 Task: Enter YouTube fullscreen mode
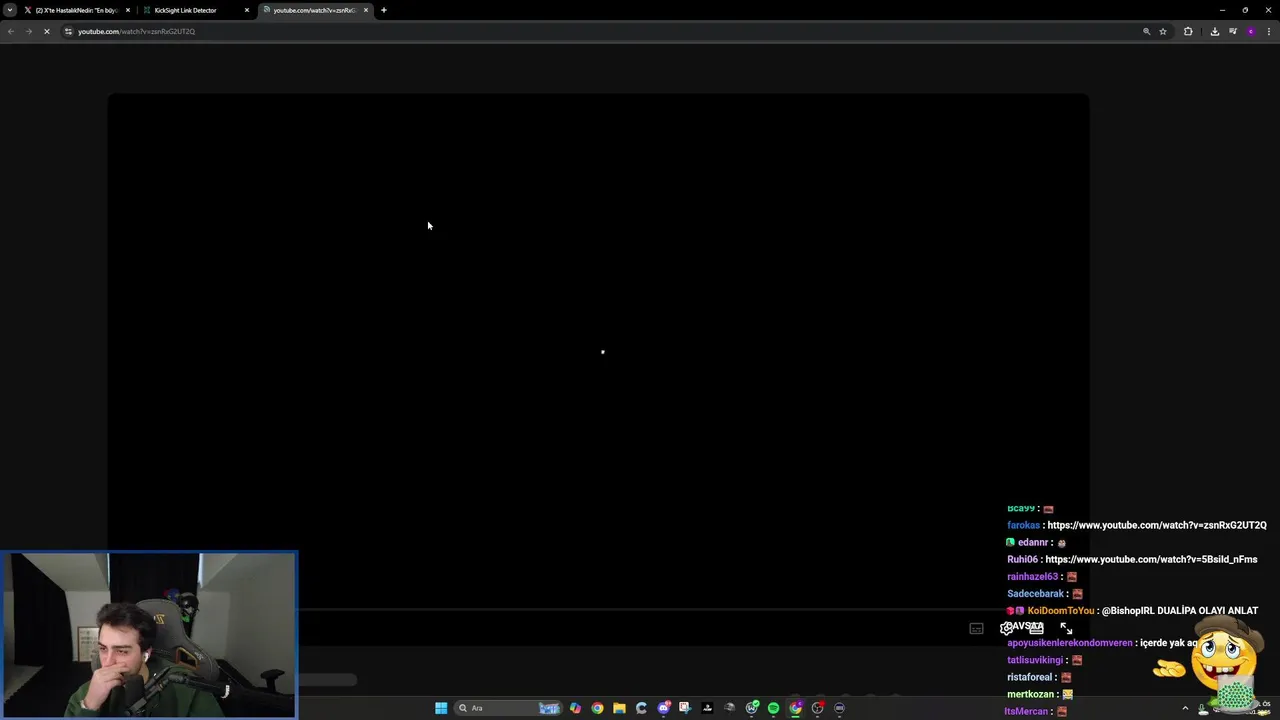(x=1066, y=628)
